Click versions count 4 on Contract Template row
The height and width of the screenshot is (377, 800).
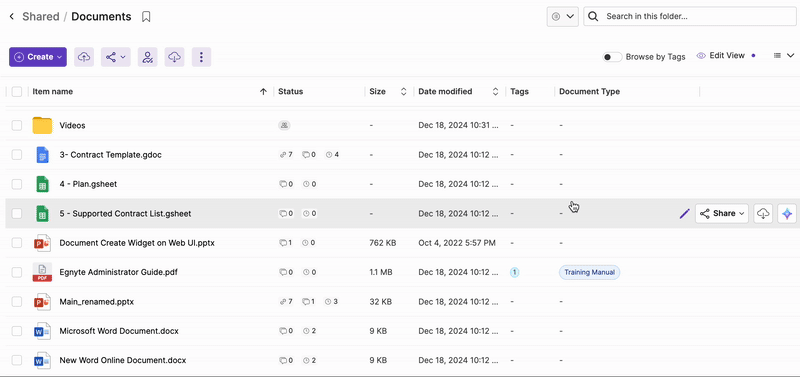coord(333,155)
